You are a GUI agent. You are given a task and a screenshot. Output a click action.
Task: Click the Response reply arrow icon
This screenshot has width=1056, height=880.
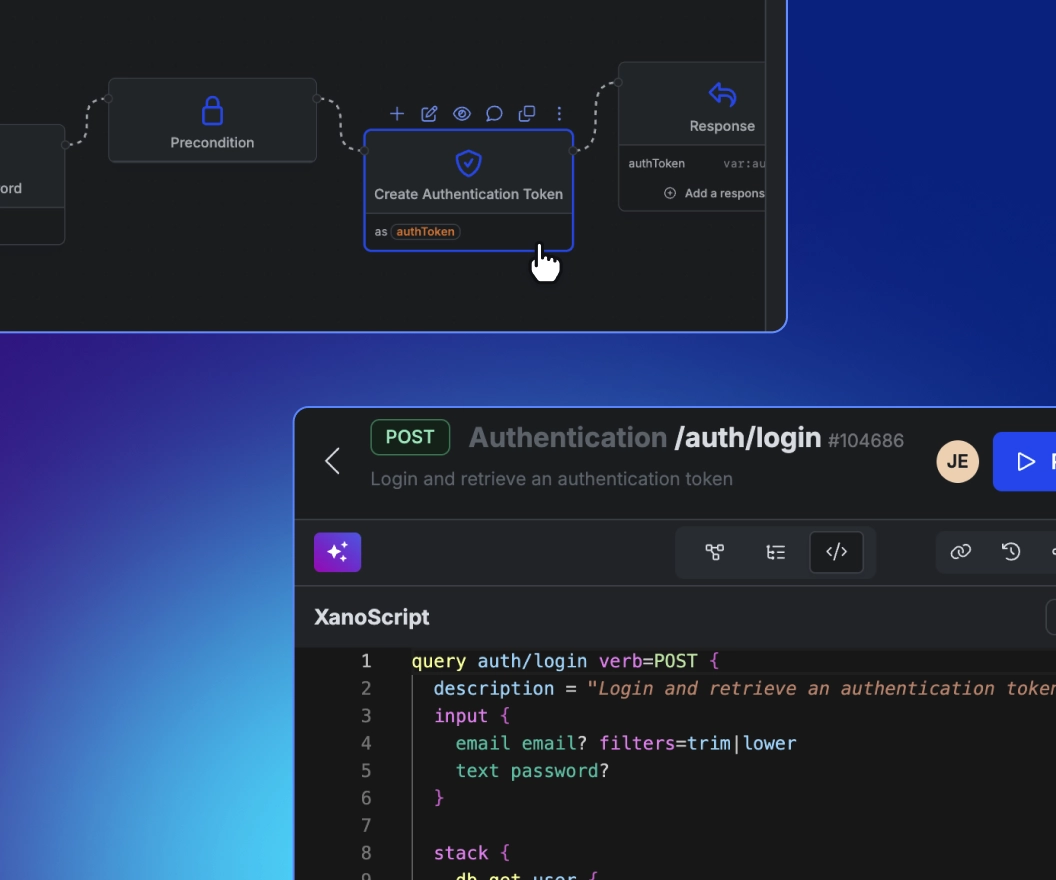pos(722,94)
